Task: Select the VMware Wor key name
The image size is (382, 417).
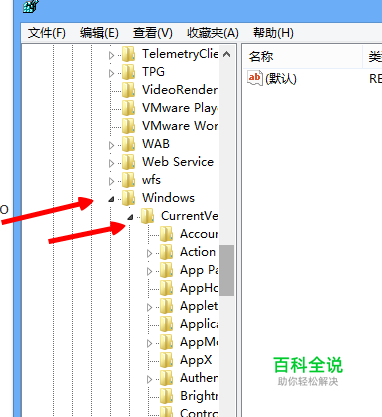Action: coord(180,126)
